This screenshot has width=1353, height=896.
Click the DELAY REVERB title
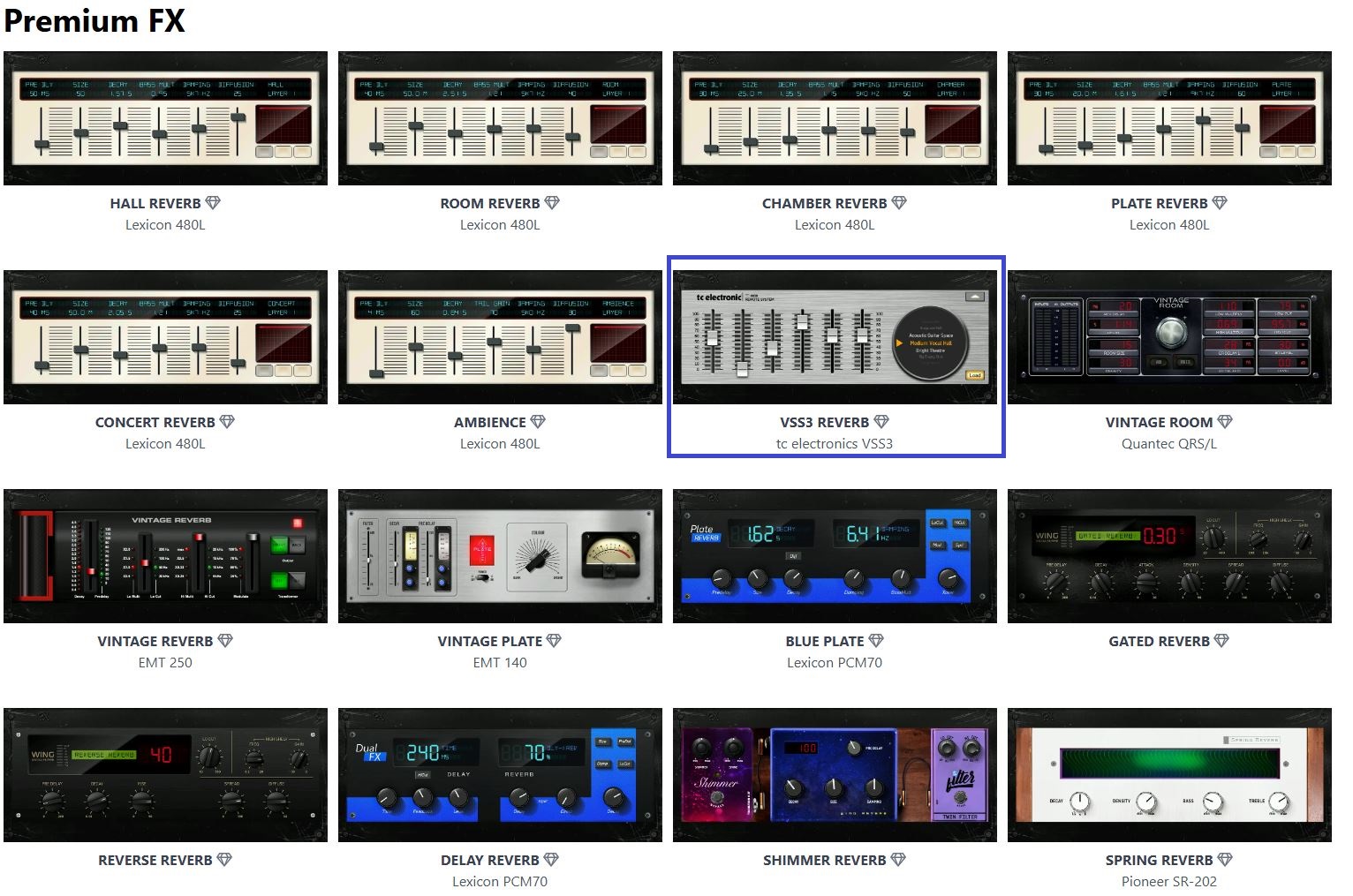(490, 861)
